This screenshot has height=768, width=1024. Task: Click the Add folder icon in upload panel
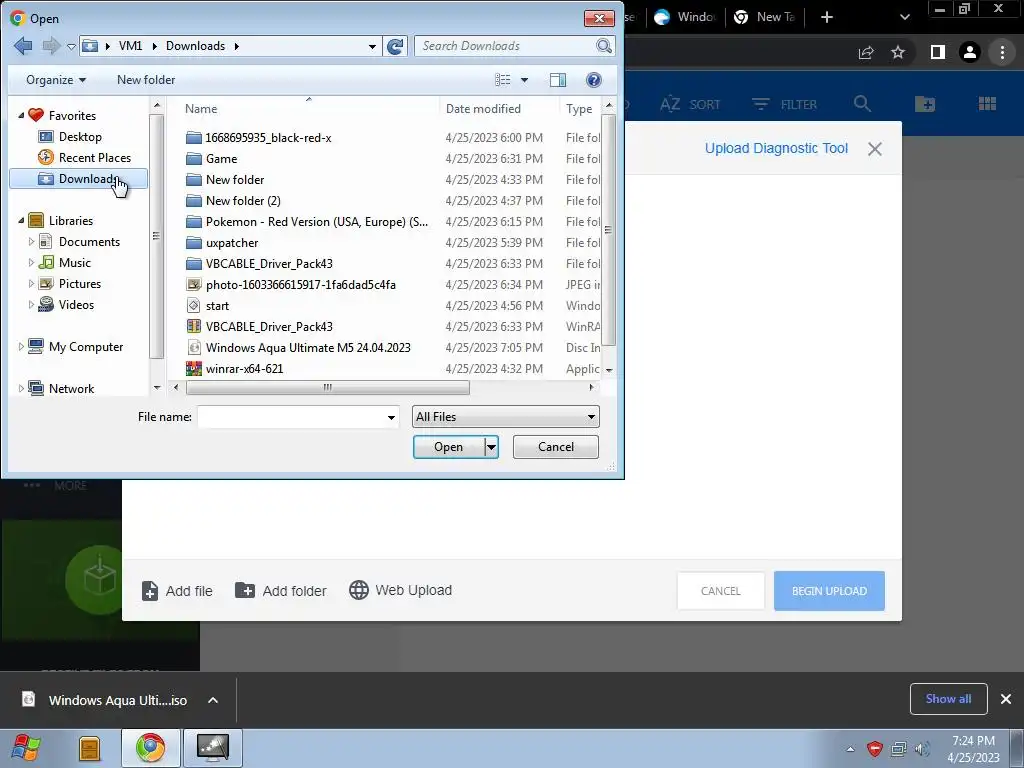pyautogui.click(x=245, y=590)
